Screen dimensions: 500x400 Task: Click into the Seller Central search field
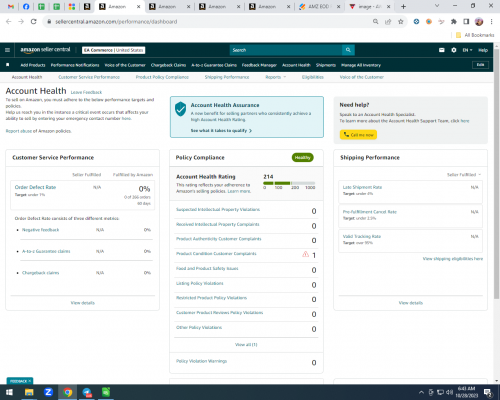click(x=286, y=50)
